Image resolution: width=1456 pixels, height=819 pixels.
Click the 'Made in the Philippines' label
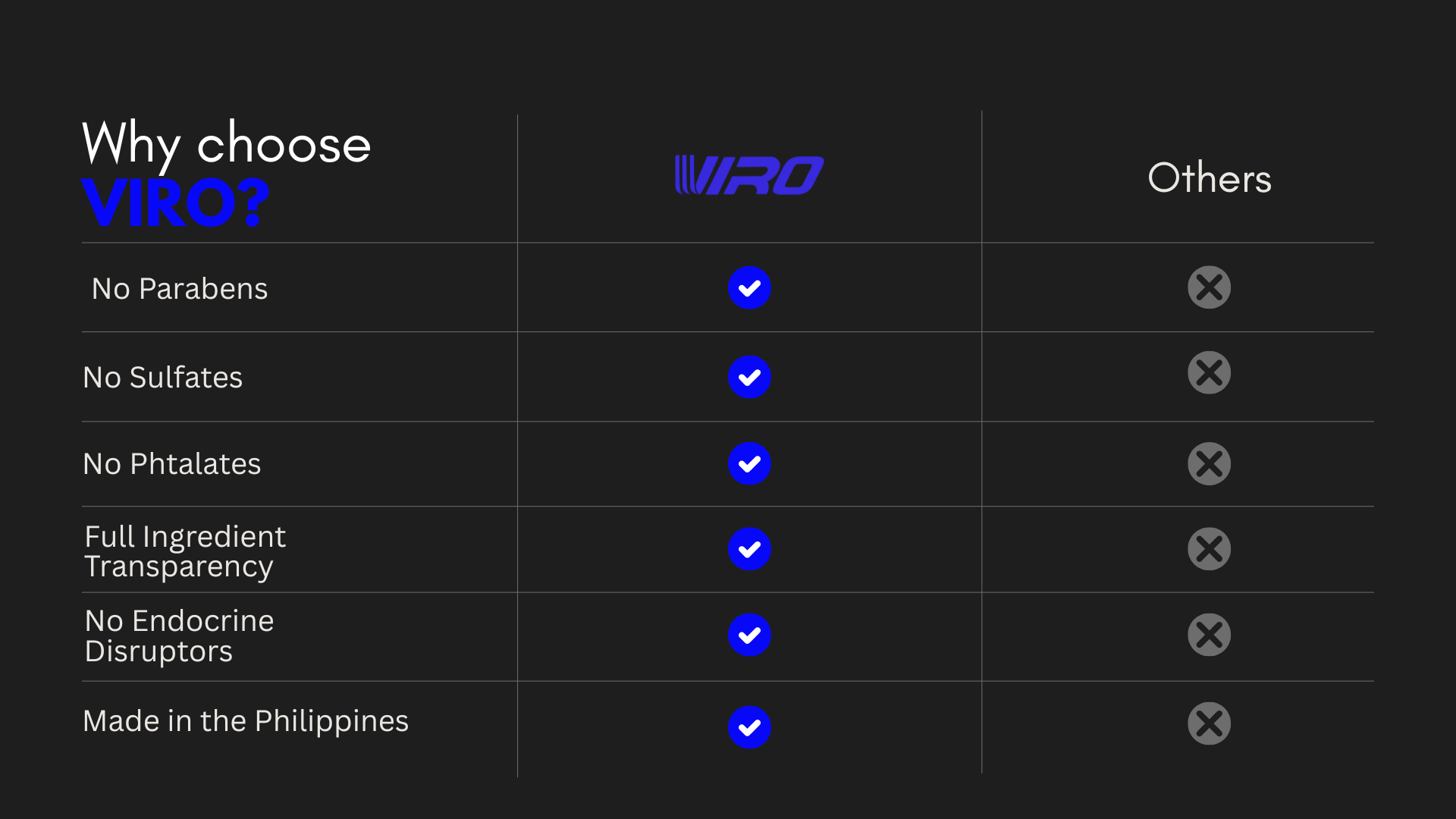[x=245, y=721]
